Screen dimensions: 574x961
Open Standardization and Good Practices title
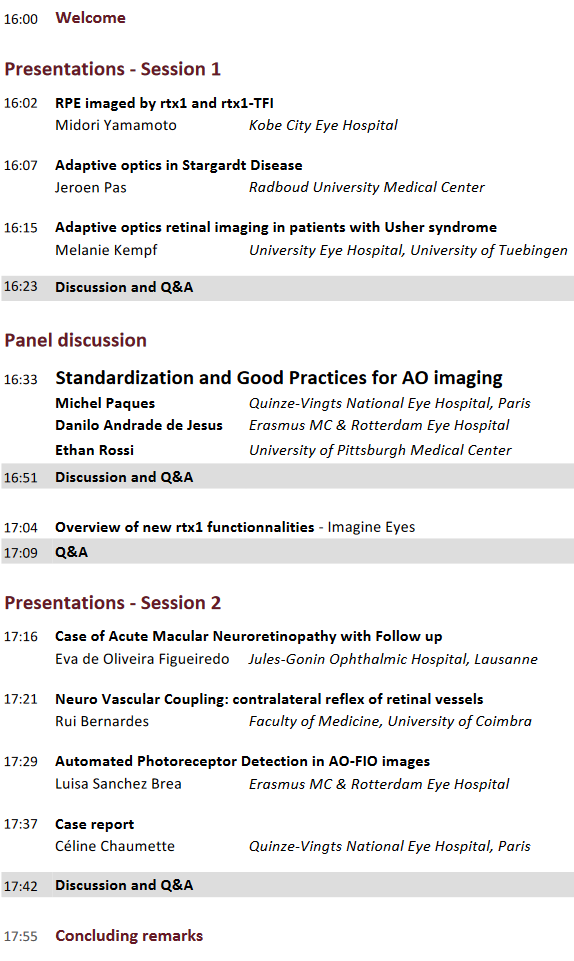279,378
